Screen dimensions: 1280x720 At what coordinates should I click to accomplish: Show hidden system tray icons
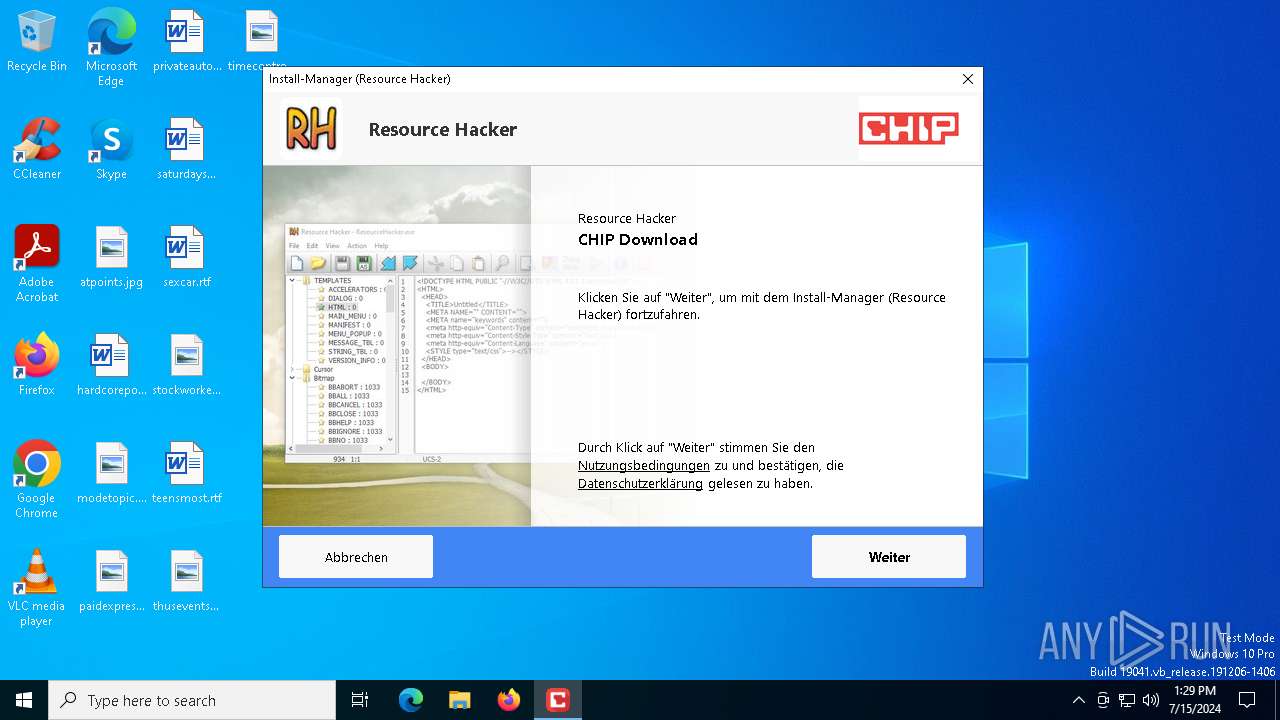pos(1078,700)
